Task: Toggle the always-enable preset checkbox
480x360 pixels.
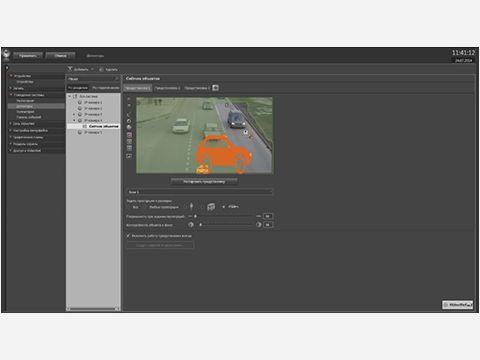Action: click(x=128, y=236)
